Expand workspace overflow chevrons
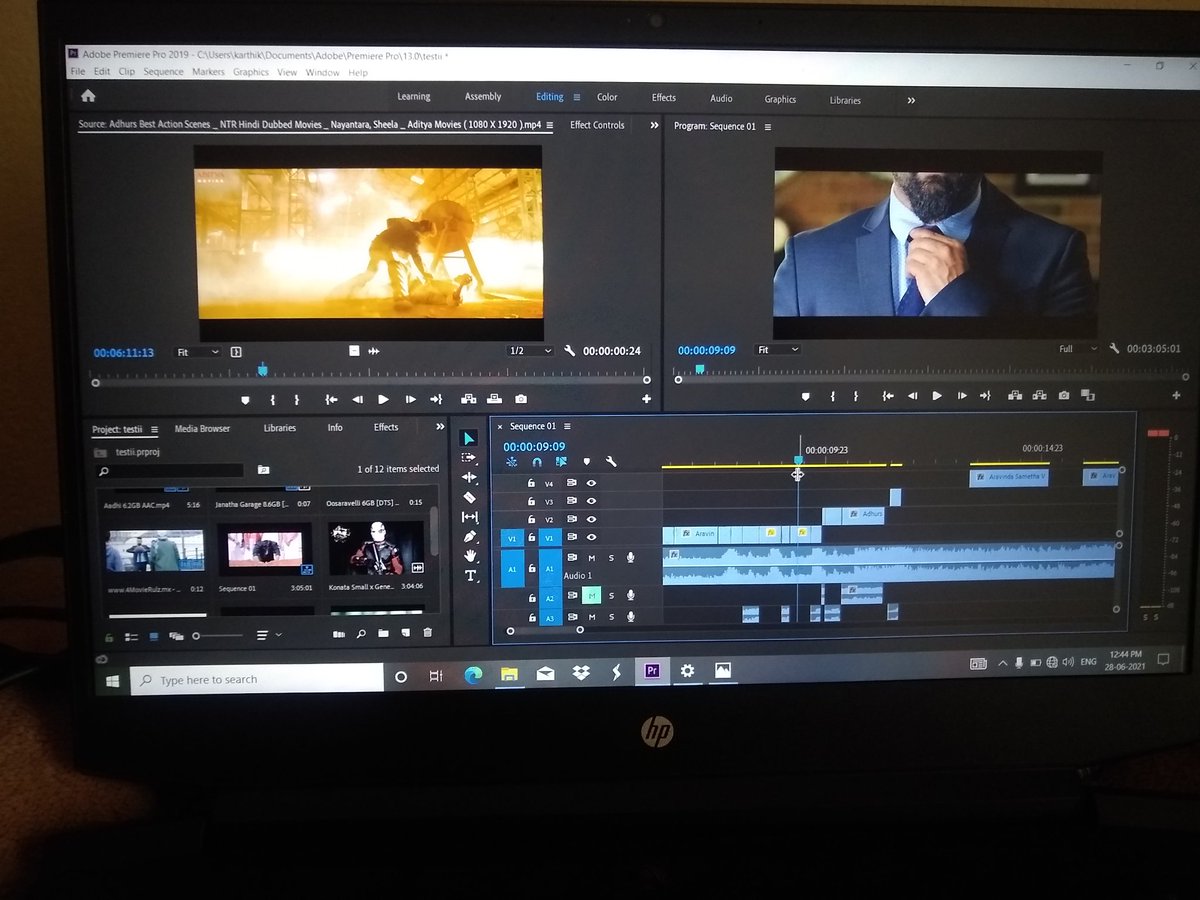 [911, 100]
